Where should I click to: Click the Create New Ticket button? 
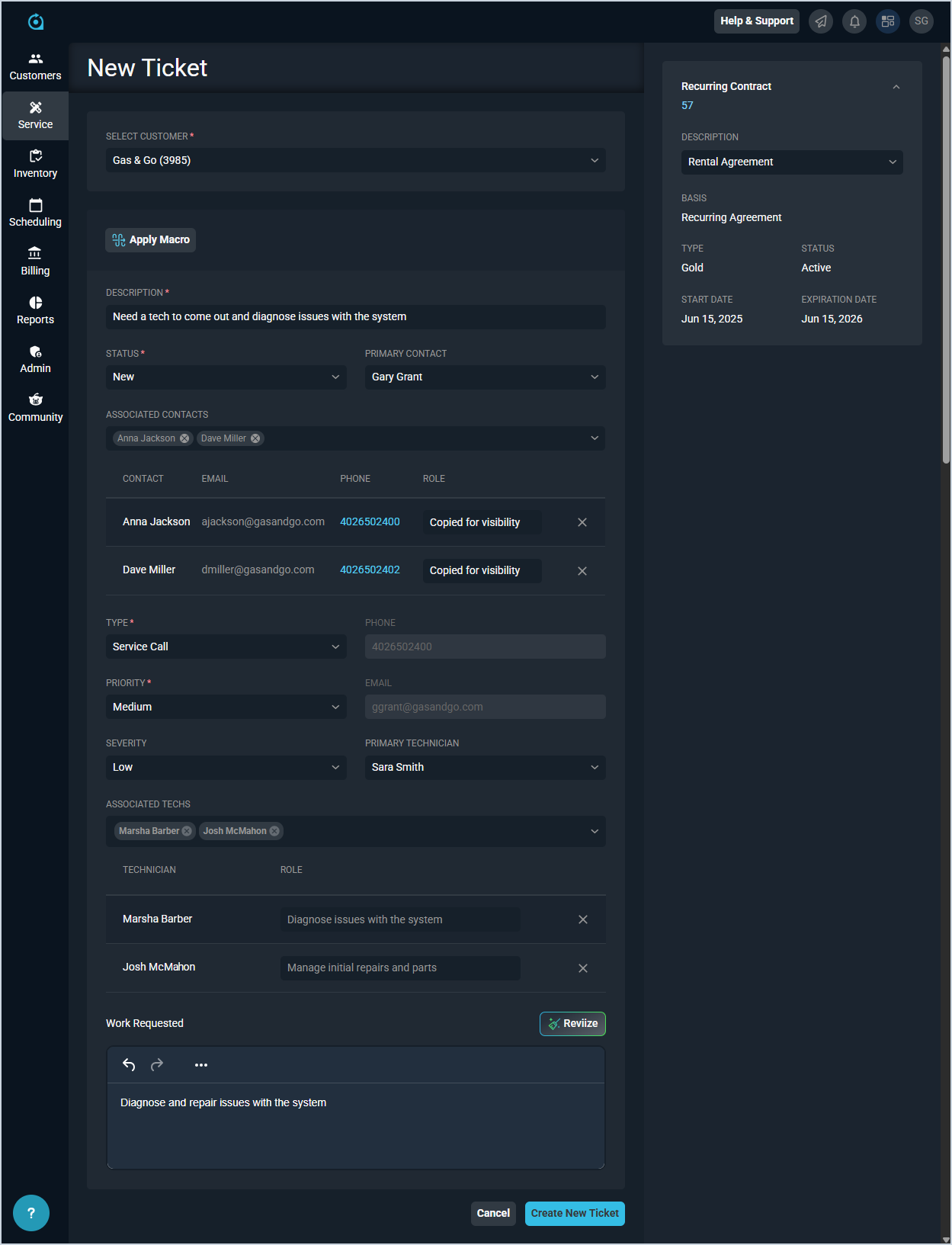tap(575, 1213)
